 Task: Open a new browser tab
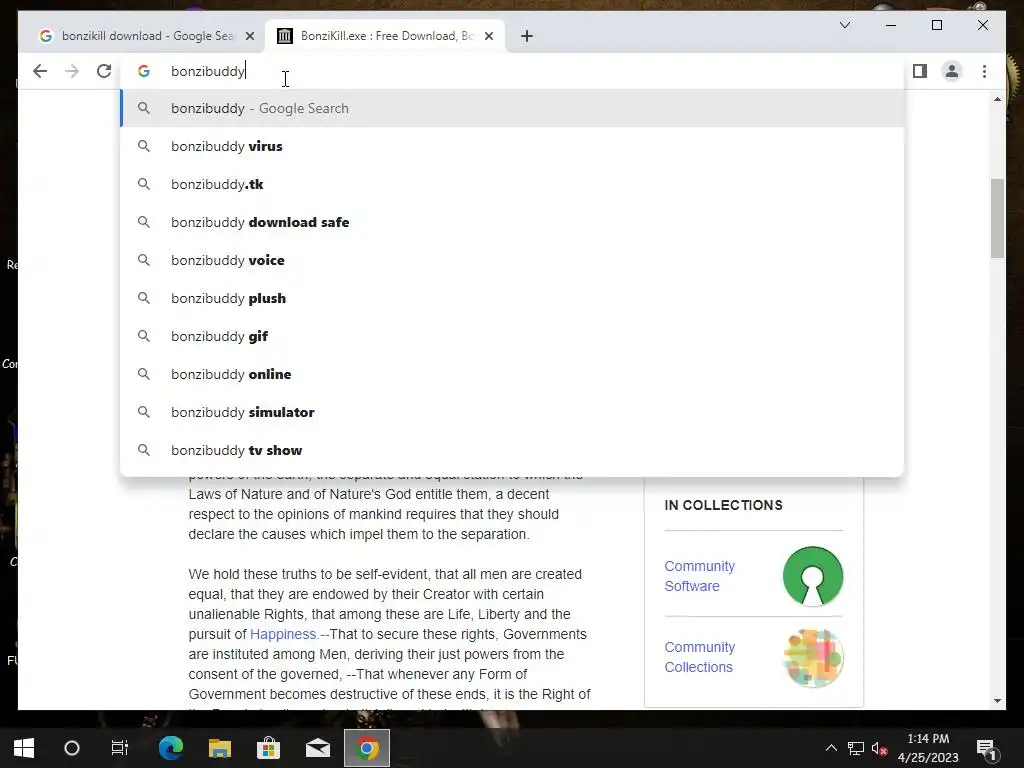(527, 36)
